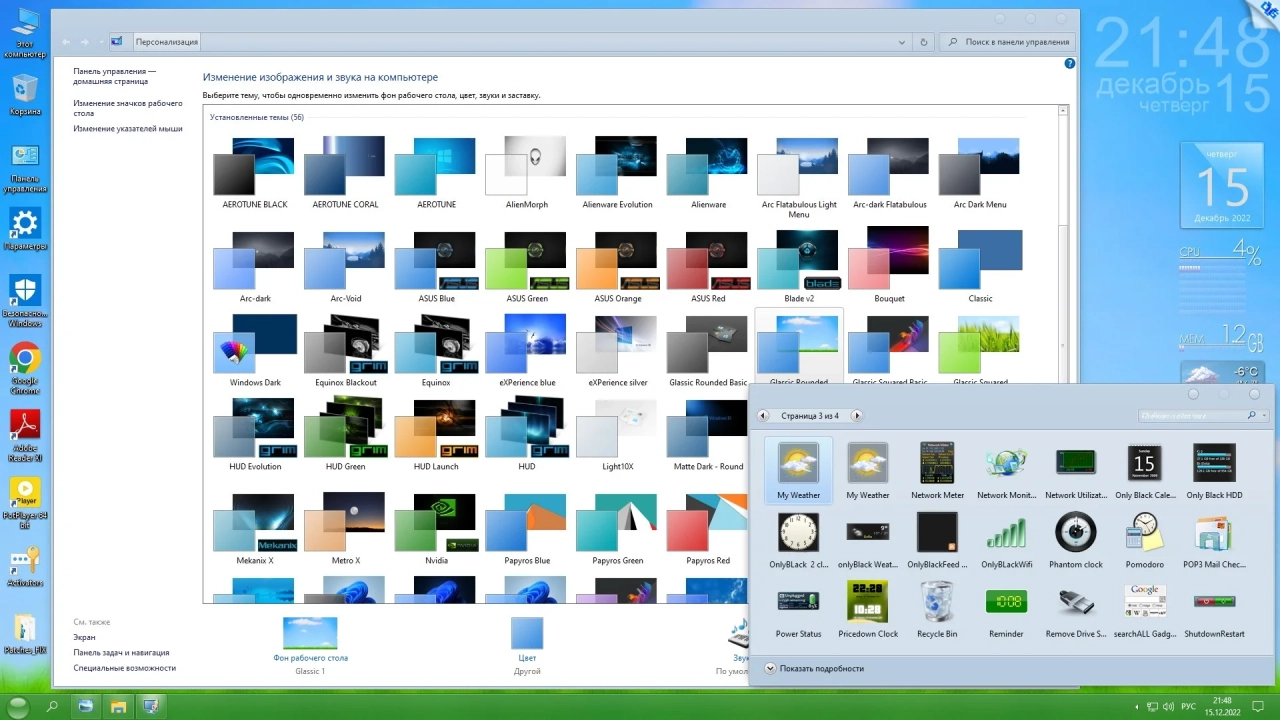Select the onlyBlack Weather gadget
The image size is (1280, 720).
click(867, 541)
